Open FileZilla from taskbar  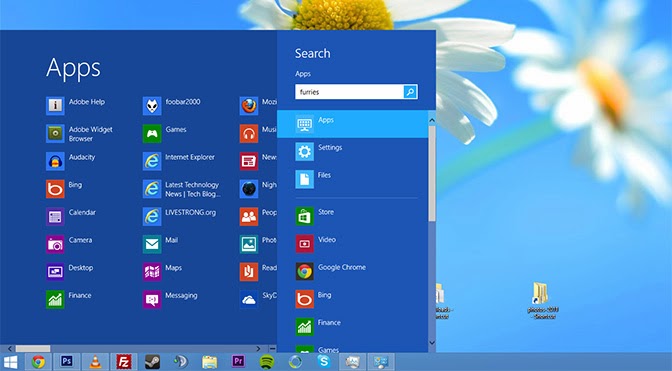pos(124,362)
